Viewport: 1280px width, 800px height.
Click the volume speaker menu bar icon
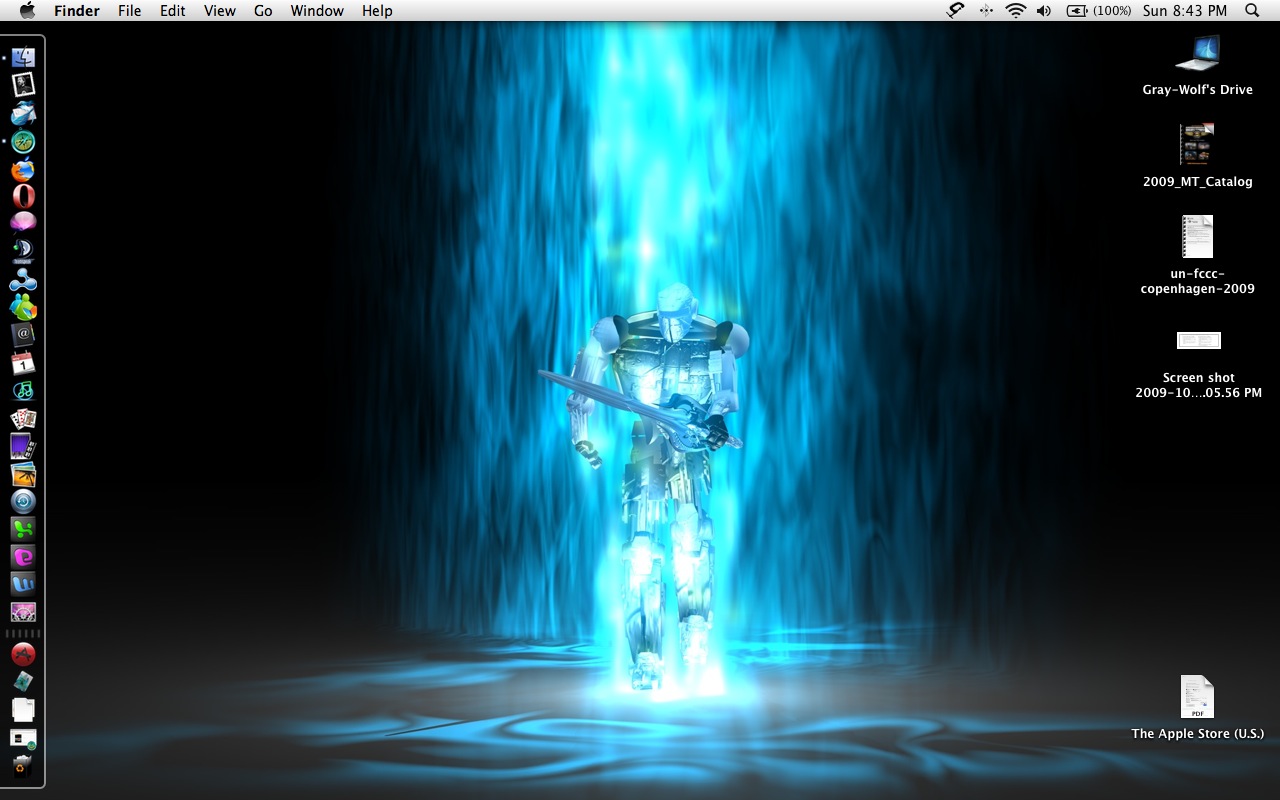point(1044,11)
